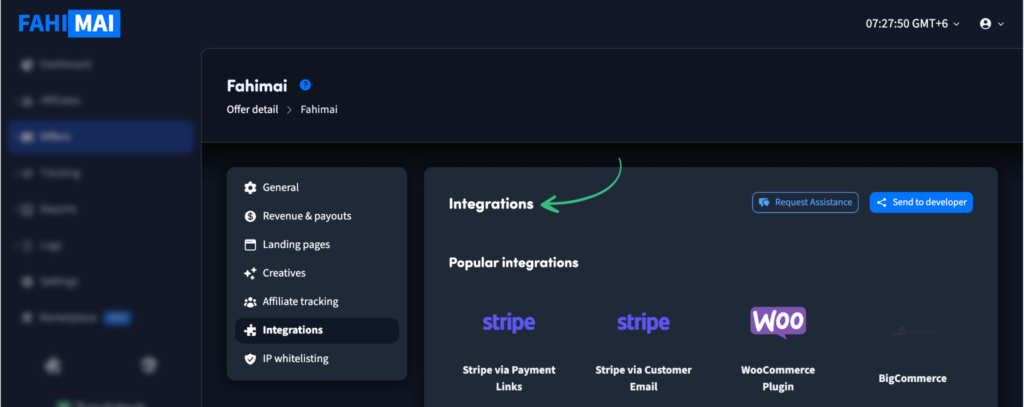Choose the BigCommerce integration
The height and width of the screenshot is (407, 1024).
(912, 378)
